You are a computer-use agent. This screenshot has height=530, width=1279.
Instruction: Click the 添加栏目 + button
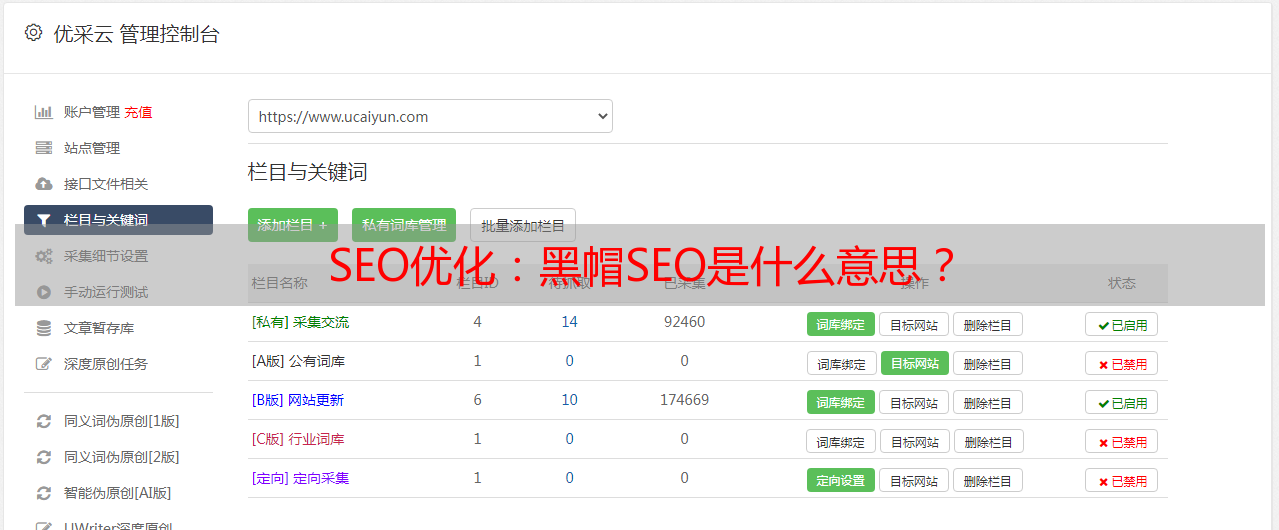tap(293, 225)
